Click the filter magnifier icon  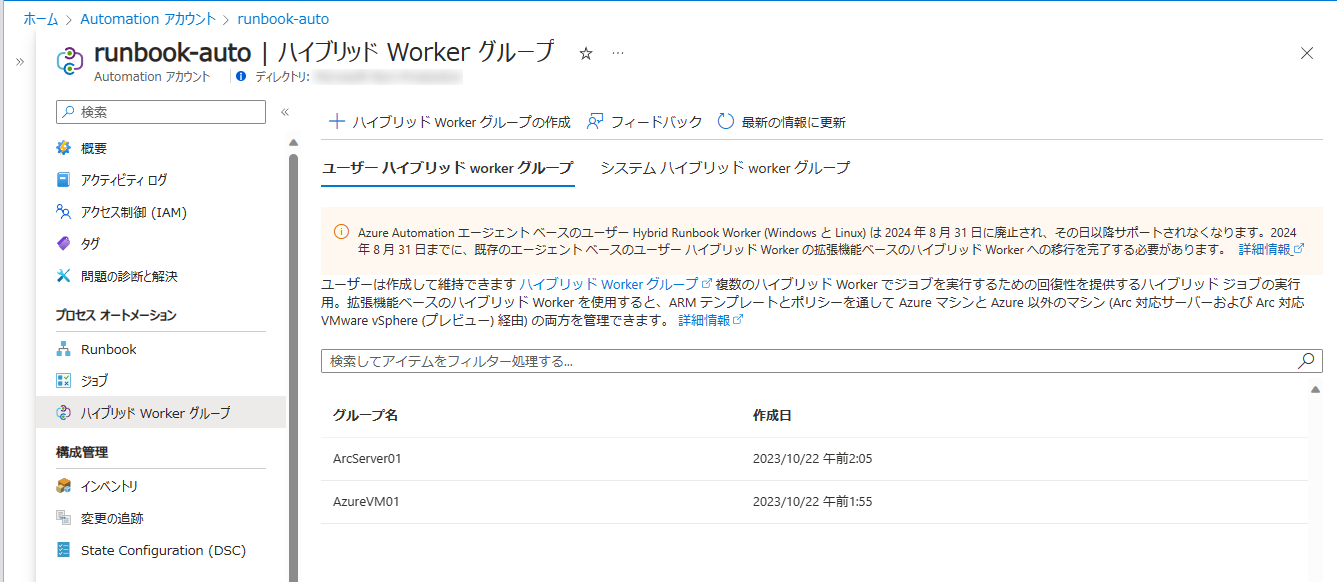click(1306, 361)
